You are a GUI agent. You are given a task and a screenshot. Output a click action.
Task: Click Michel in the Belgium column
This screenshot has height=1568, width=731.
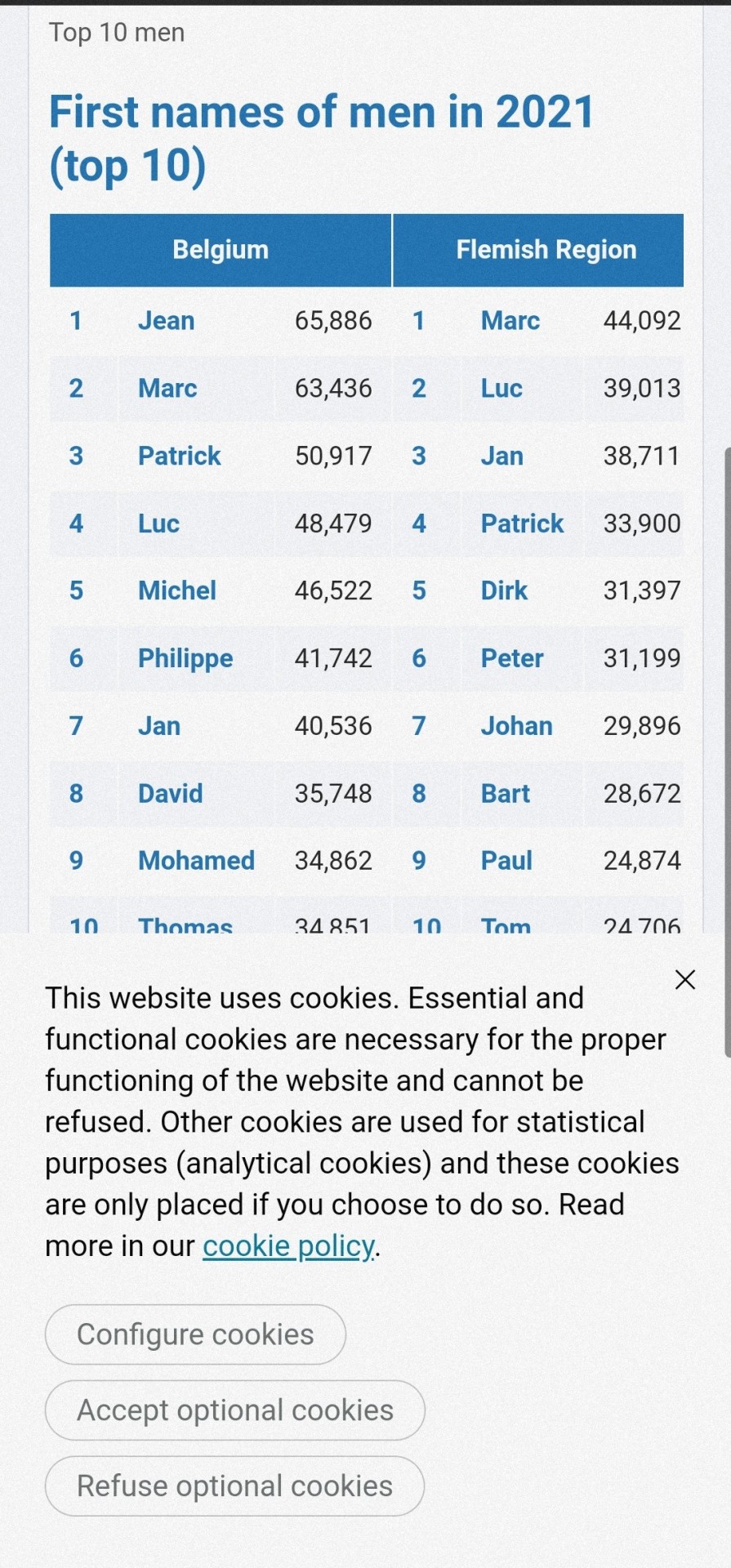point(176,590)
